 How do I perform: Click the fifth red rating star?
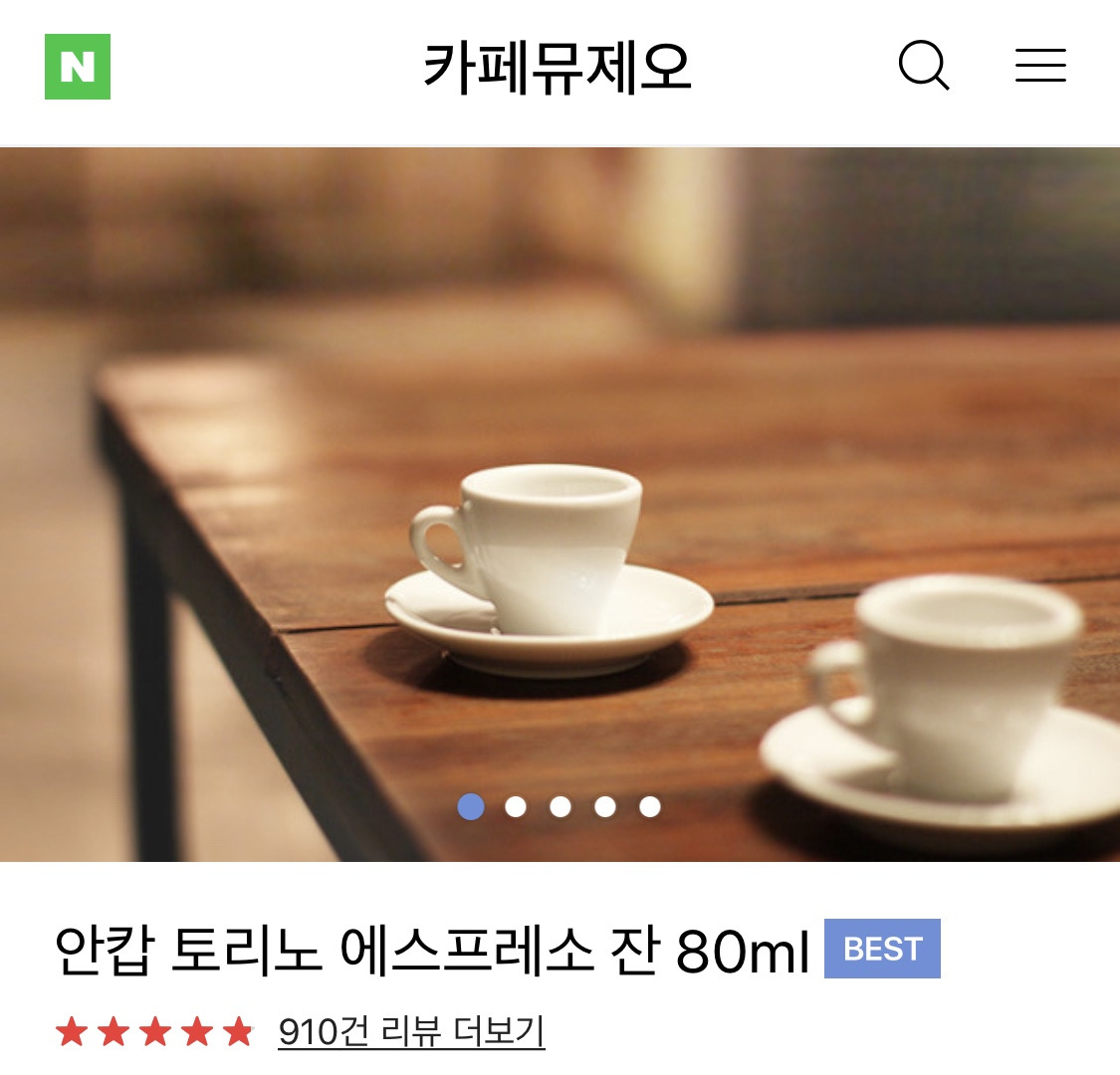point(237,1032)
